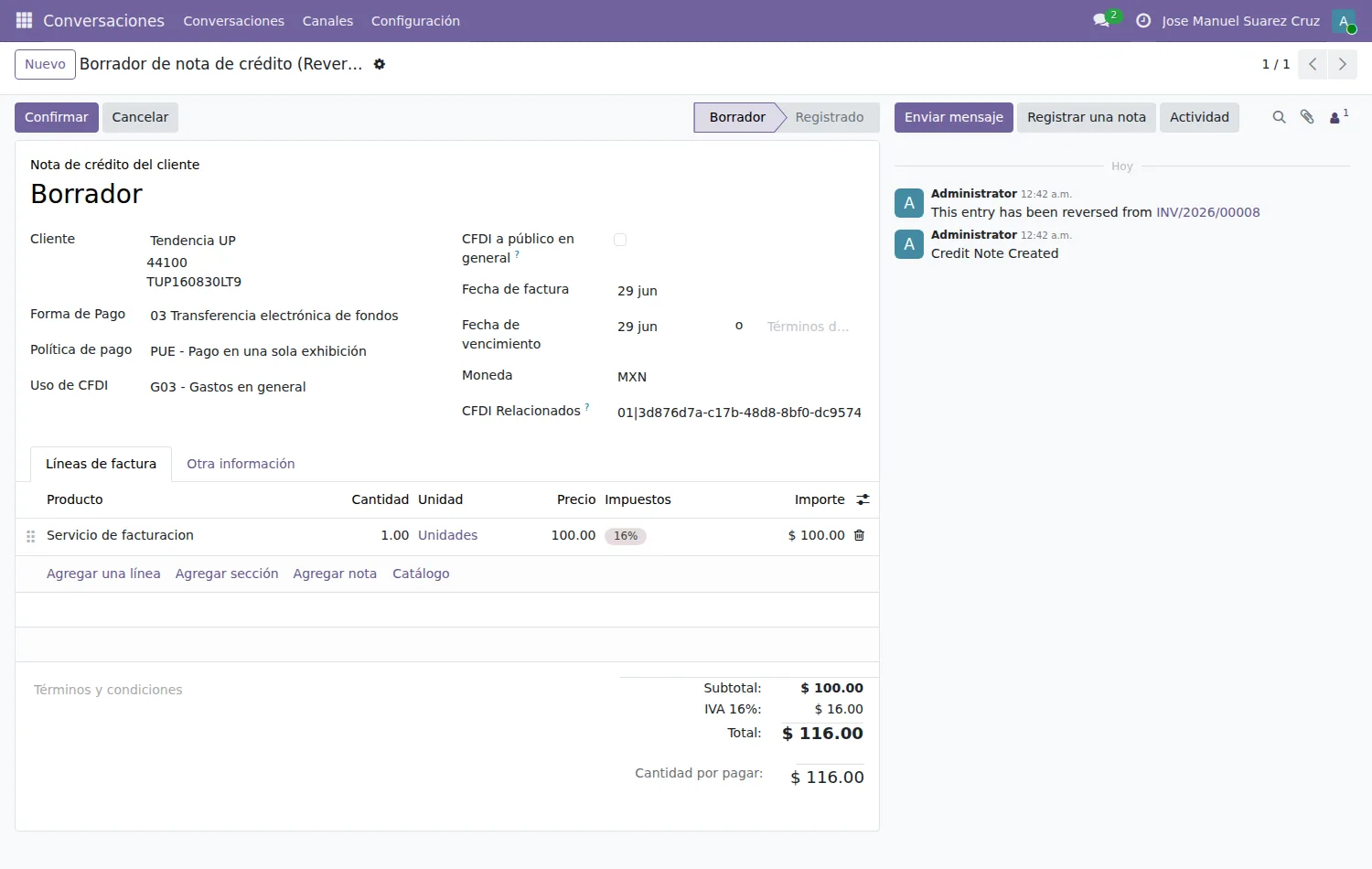The image size is (1372, 869).
Task: Click the Importe column header
Action: point(820,499)
